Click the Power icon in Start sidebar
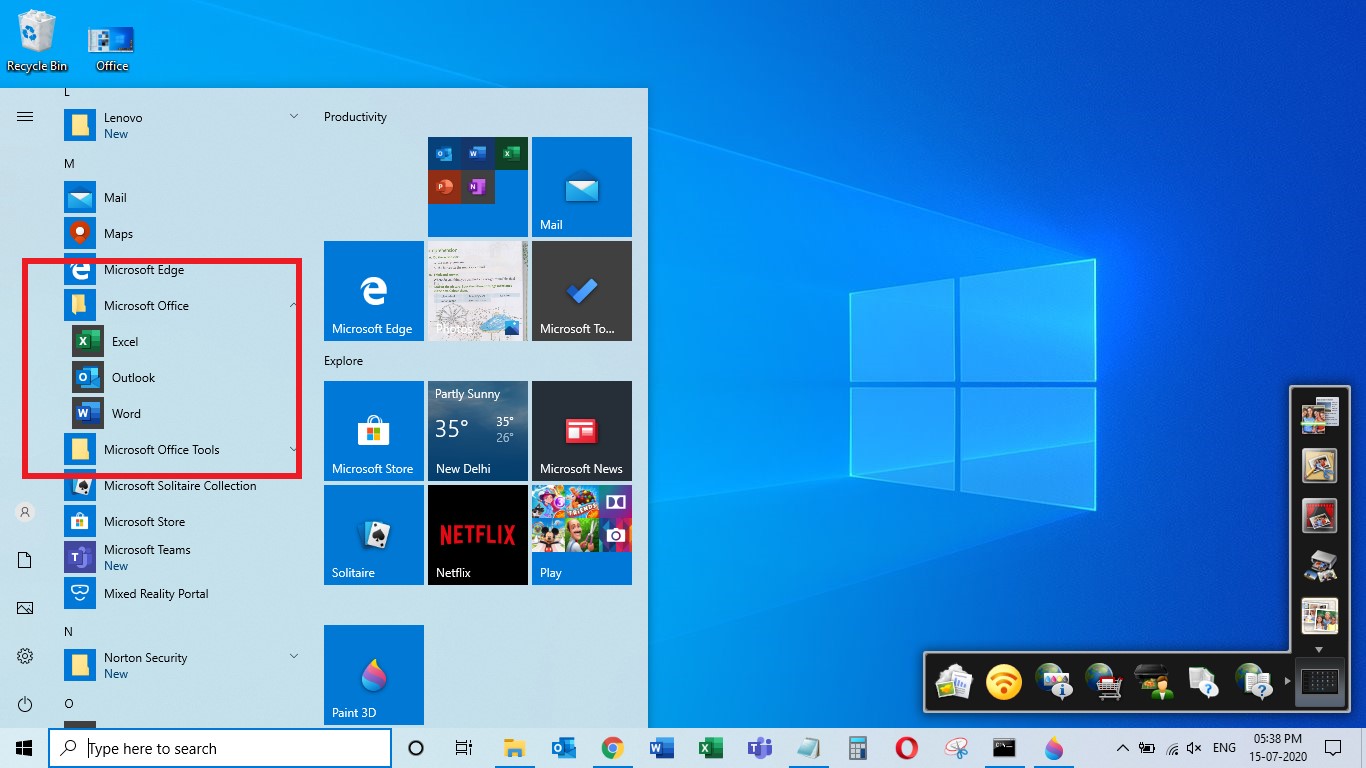This screenshot has height=768, width=1366. 25,705
